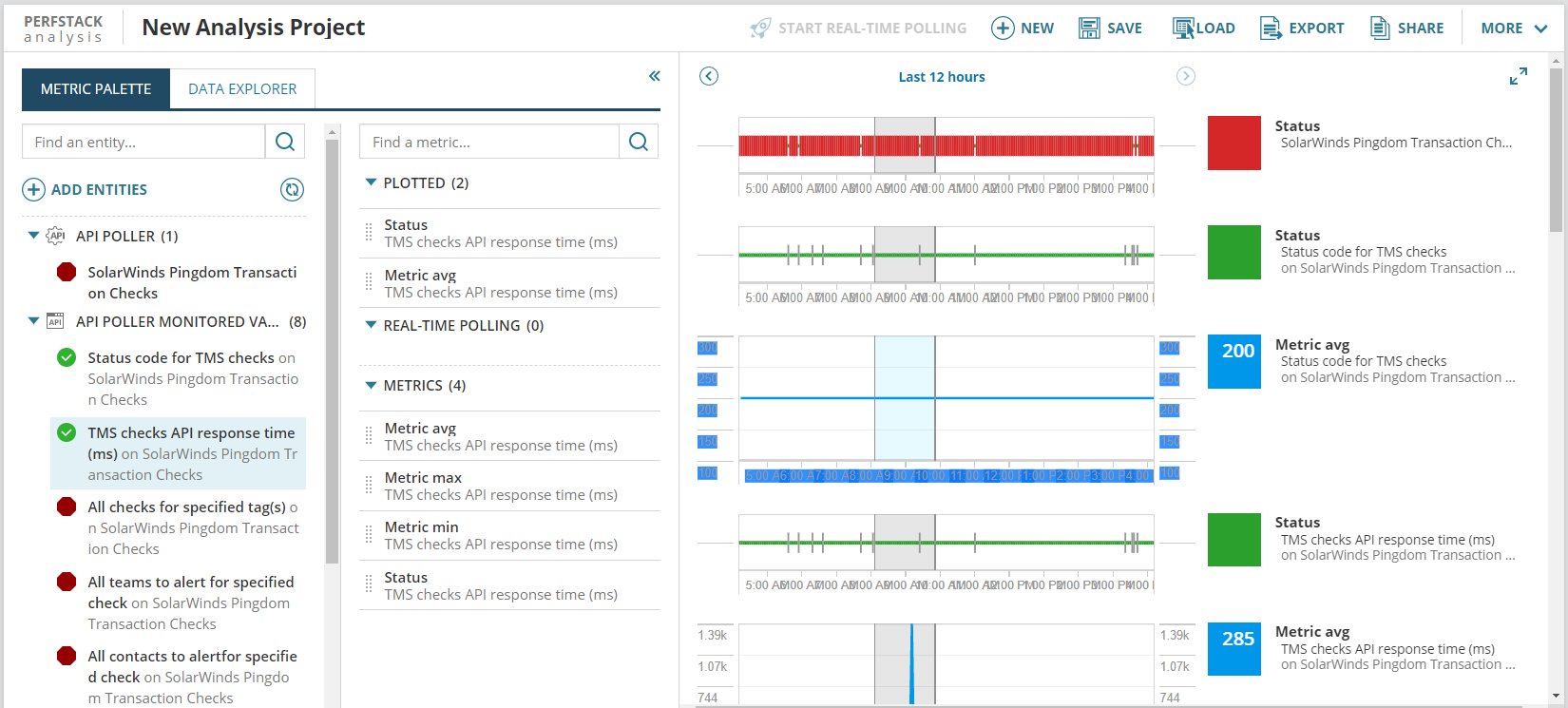Select the METRIC PALETTE tab

[x=96, y=88]
